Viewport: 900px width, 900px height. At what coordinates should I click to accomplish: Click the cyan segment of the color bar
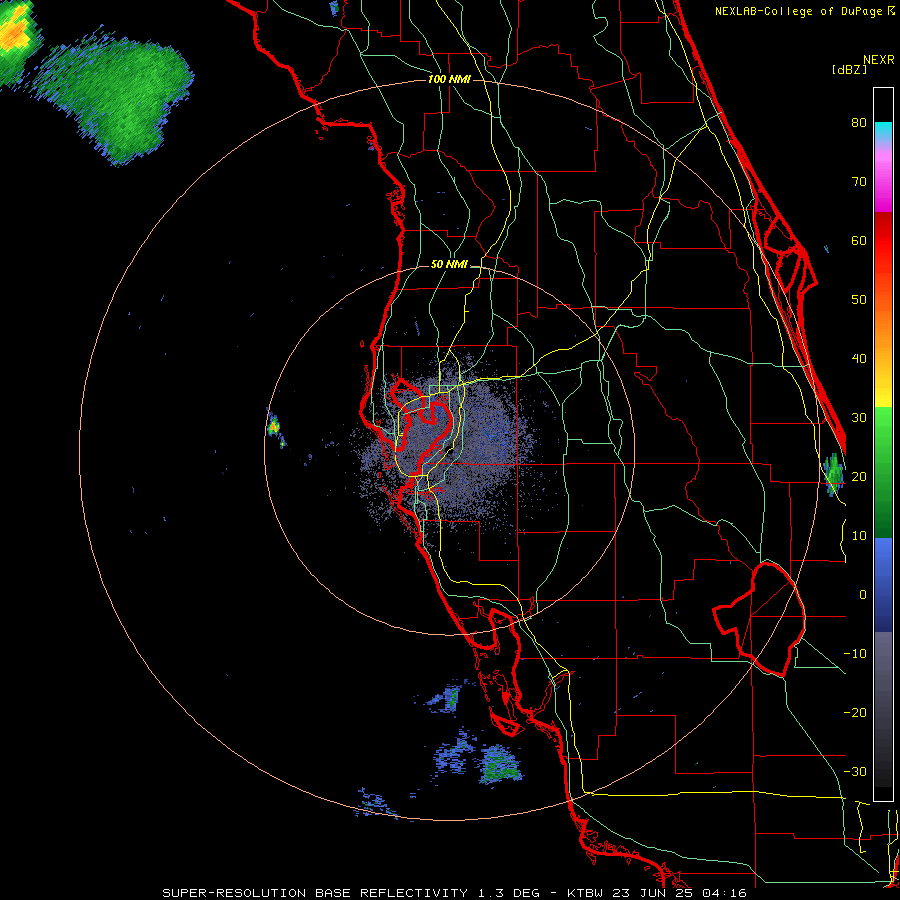[x=883, y=132]
